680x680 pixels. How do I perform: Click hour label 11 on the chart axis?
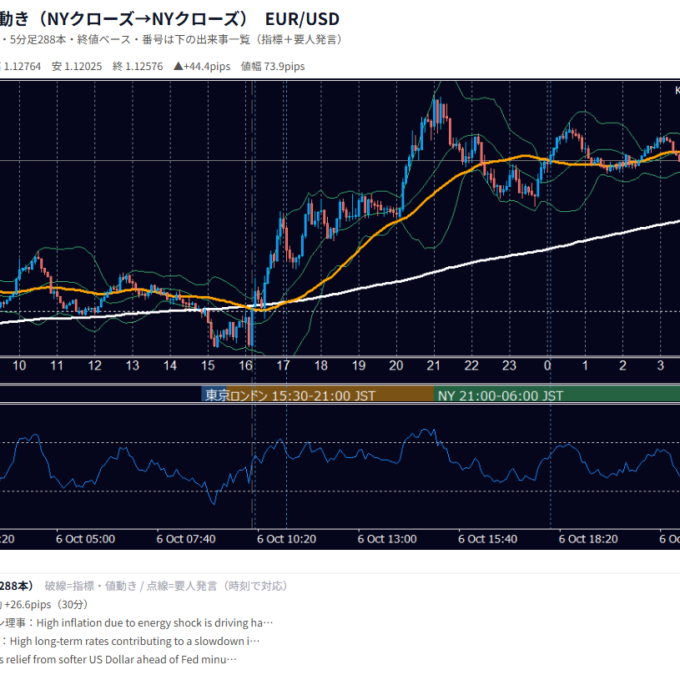[x=57, y=366]
